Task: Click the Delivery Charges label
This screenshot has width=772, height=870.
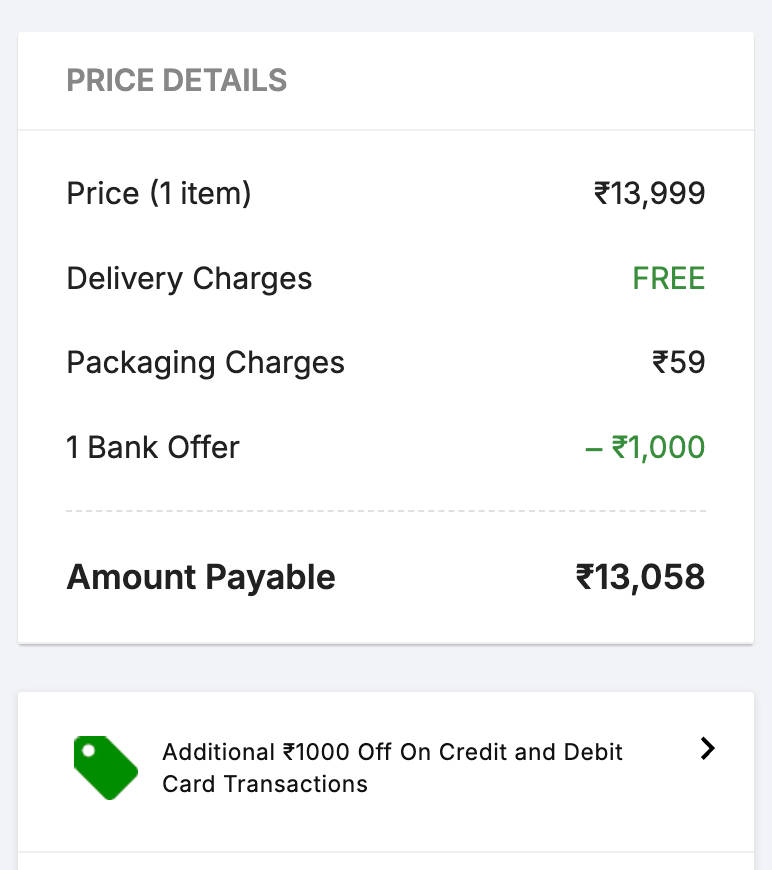Action: click(189, 278)
